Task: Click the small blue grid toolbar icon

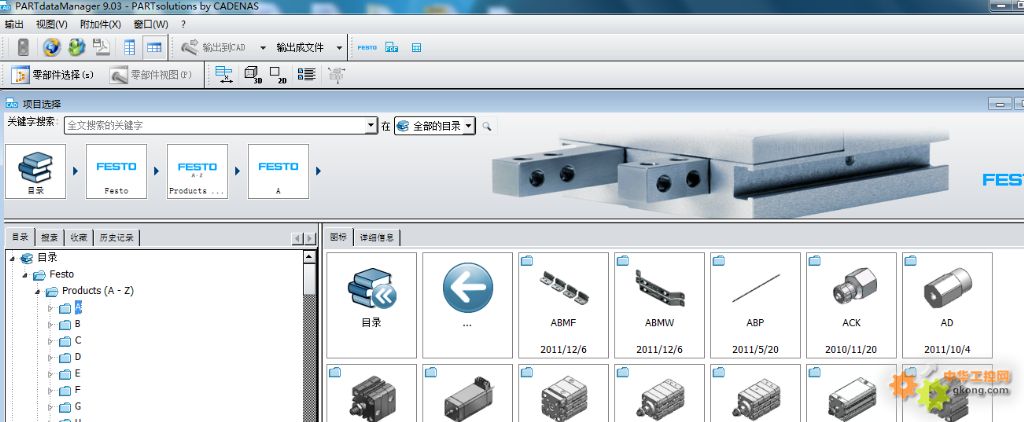Action: (x=416, y=47)
